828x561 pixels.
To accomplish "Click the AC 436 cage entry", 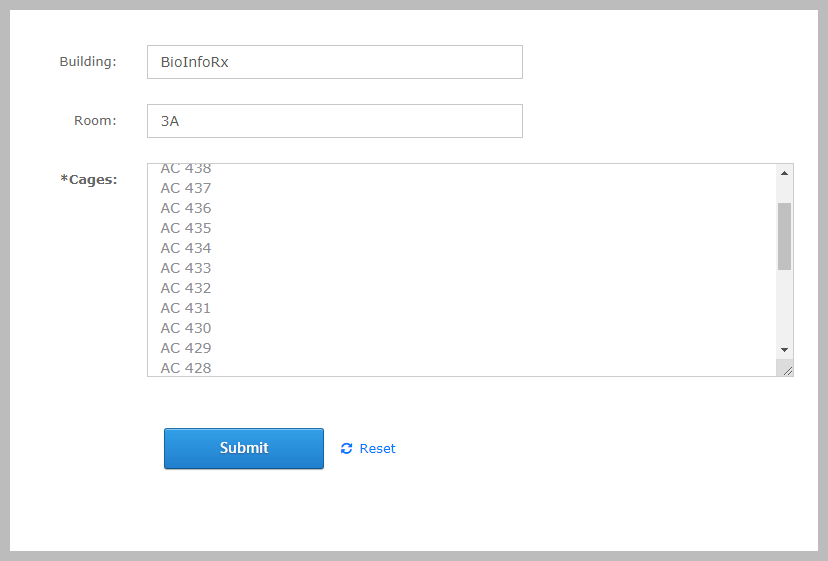I will [186, 208].
